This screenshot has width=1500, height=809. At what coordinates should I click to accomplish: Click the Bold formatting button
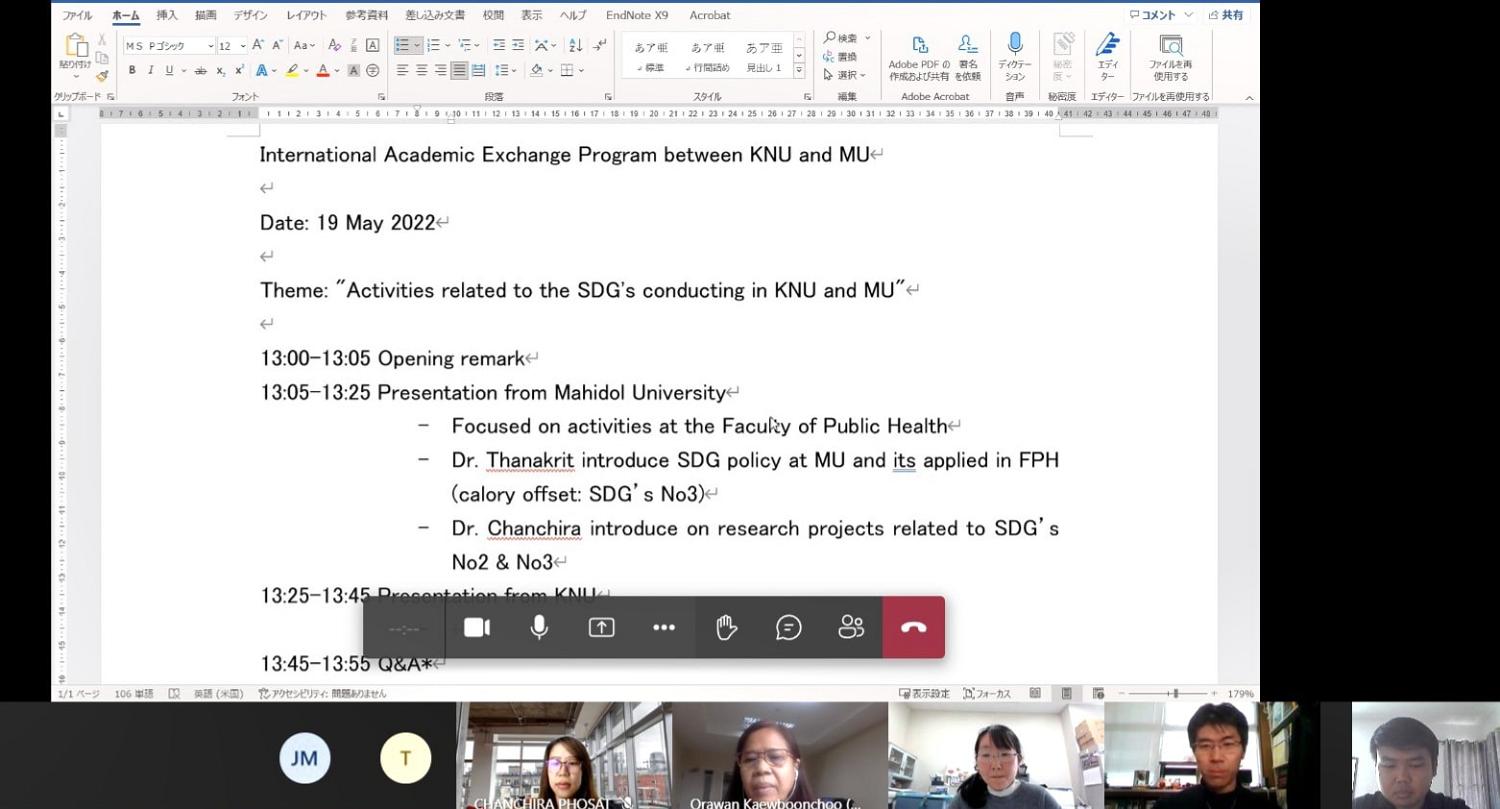coord(132,70)
